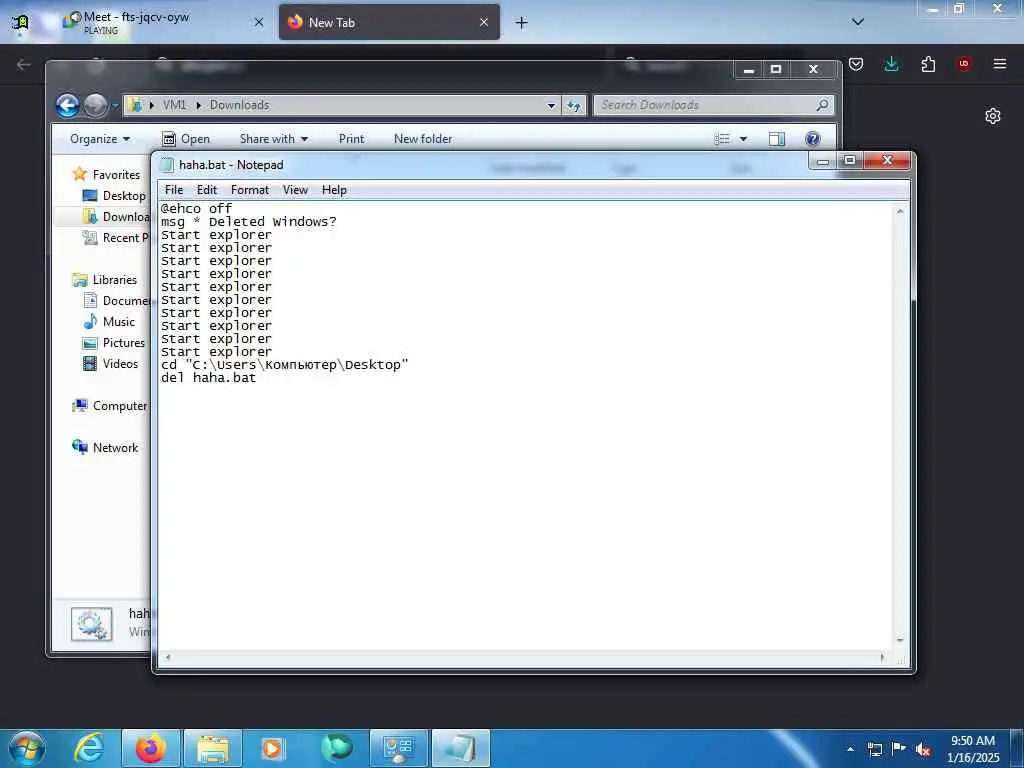The image size is (1024, 768).
Task: Open Windows Explorer from the taskbar
Action: point(213,748)
